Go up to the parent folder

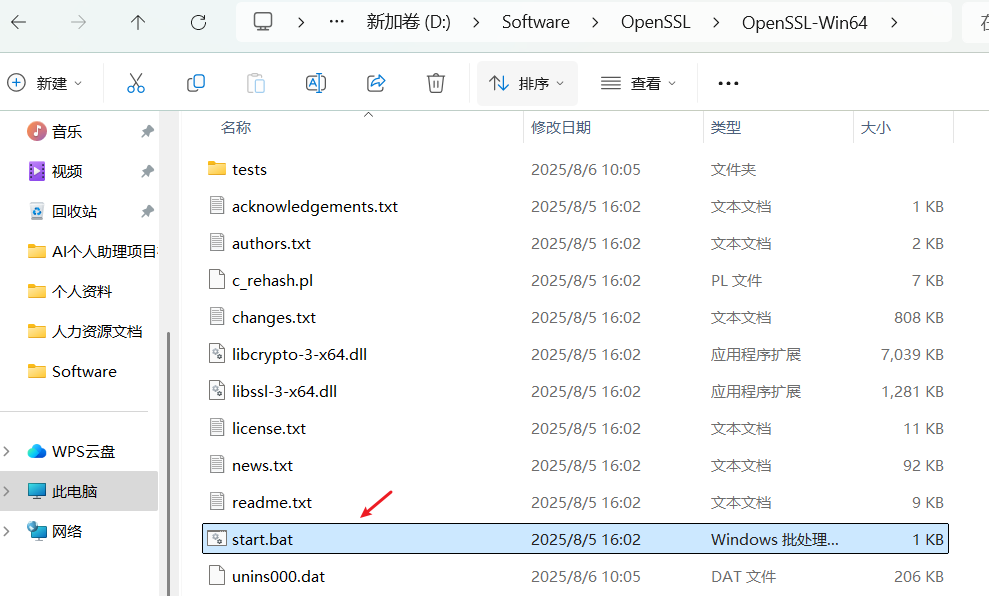(137, 22)
